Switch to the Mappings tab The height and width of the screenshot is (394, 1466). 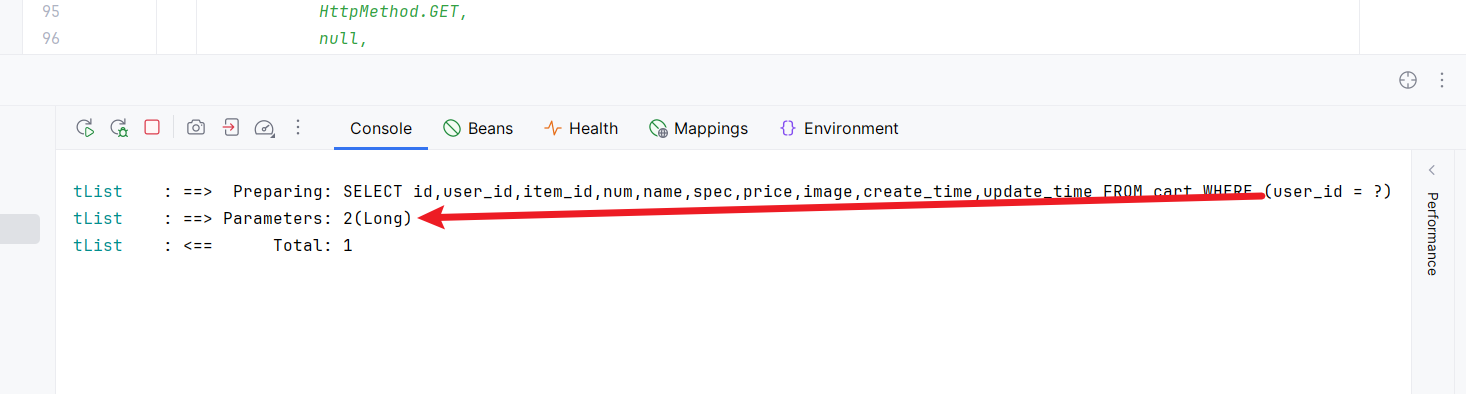pyautogui.click(x=698, y=128)
